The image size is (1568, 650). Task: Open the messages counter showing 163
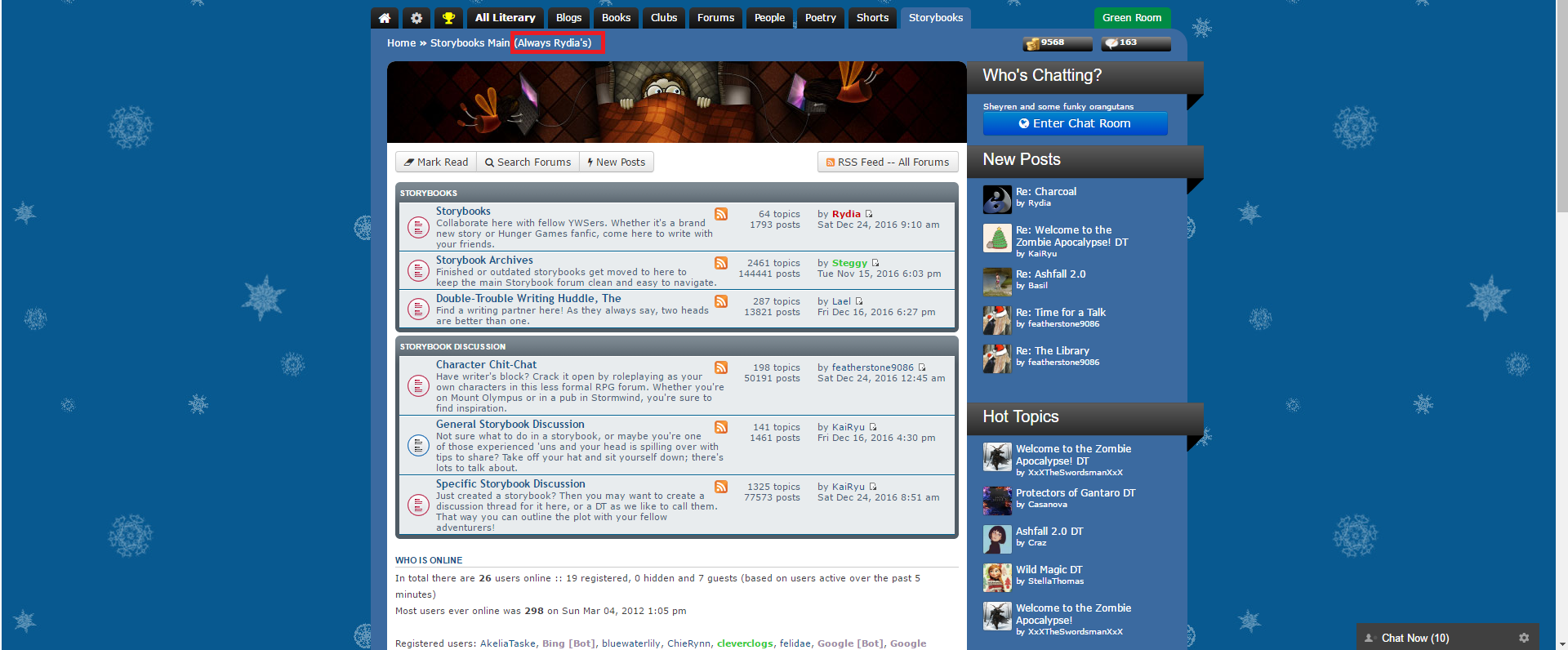tap(1135, 43)
